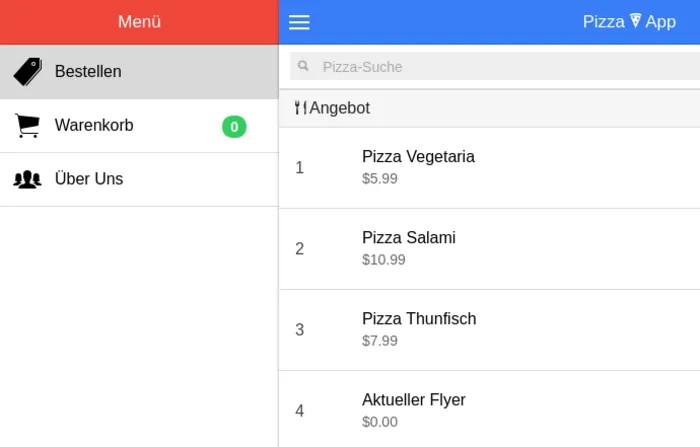This screenshot has width=700, height=447.
Task: Click the fork and knife Angebot icon
Action: pyautogui.click(x=300, y=108)
